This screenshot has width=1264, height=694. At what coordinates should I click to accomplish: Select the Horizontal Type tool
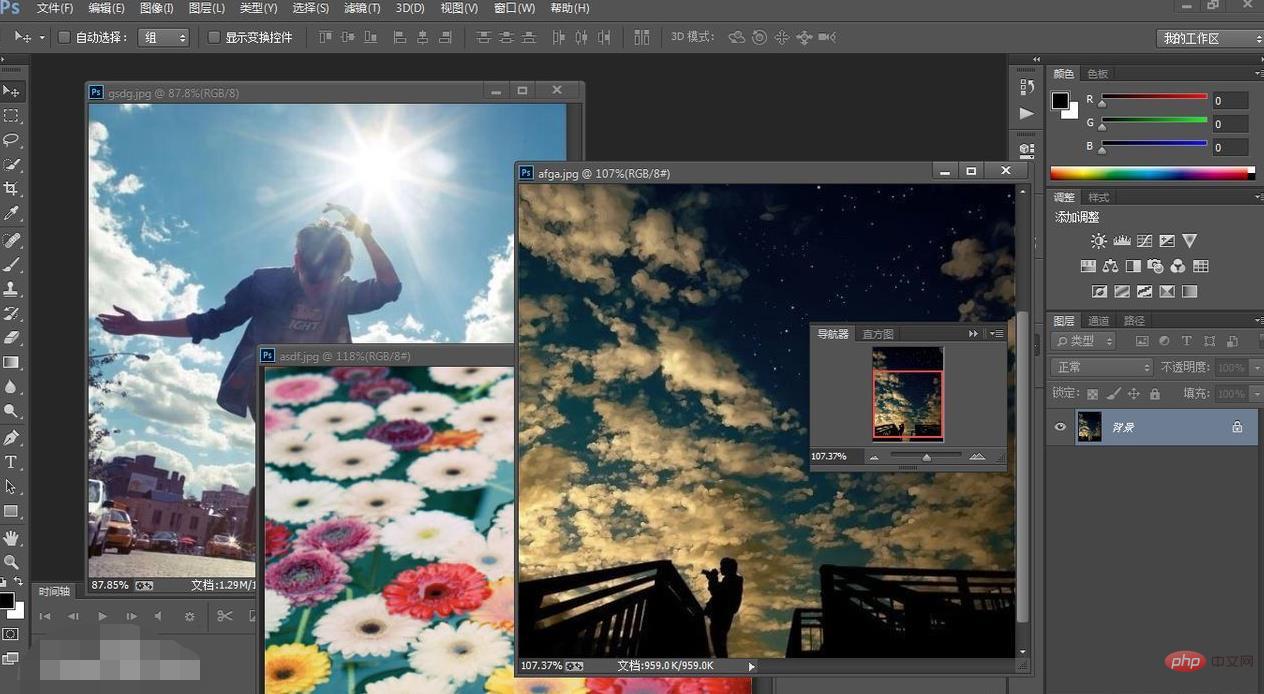click(x=11, y=462)
